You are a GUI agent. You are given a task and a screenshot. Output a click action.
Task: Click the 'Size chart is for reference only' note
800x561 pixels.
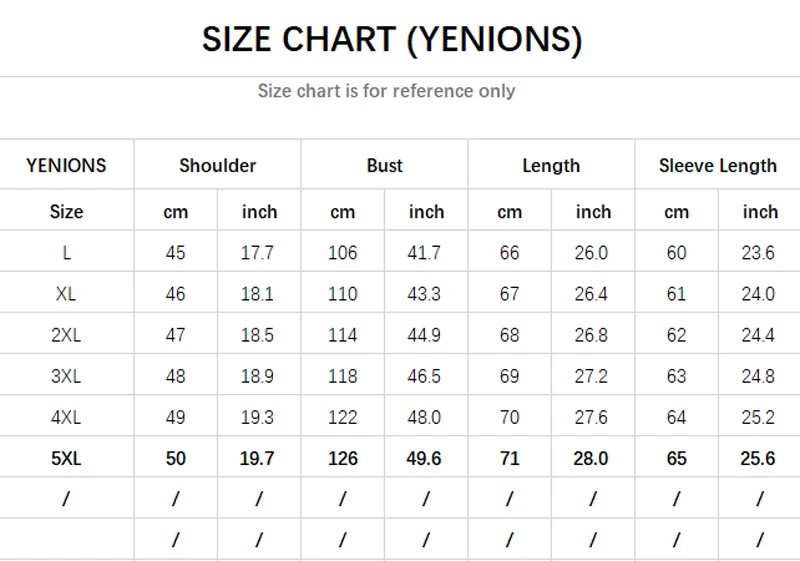pos(386,91)
